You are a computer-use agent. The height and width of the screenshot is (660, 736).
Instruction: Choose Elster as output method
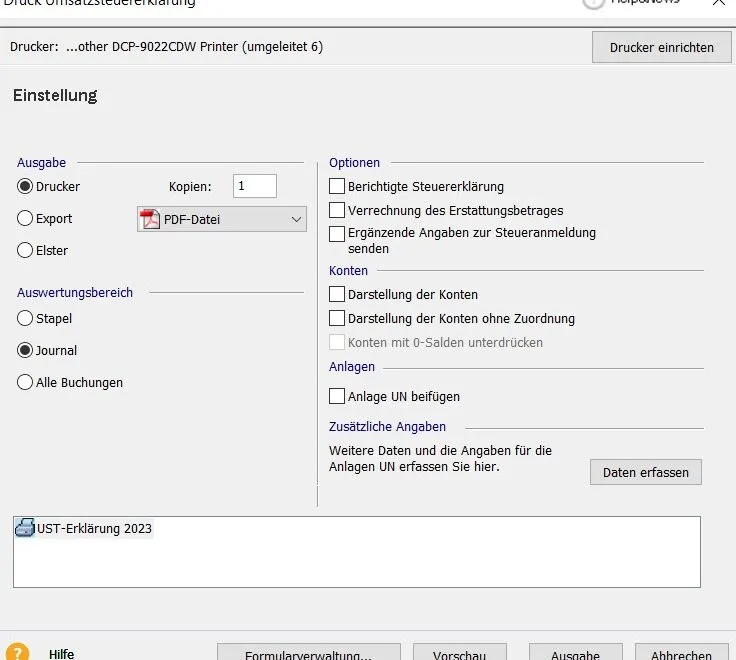point(26,250)
